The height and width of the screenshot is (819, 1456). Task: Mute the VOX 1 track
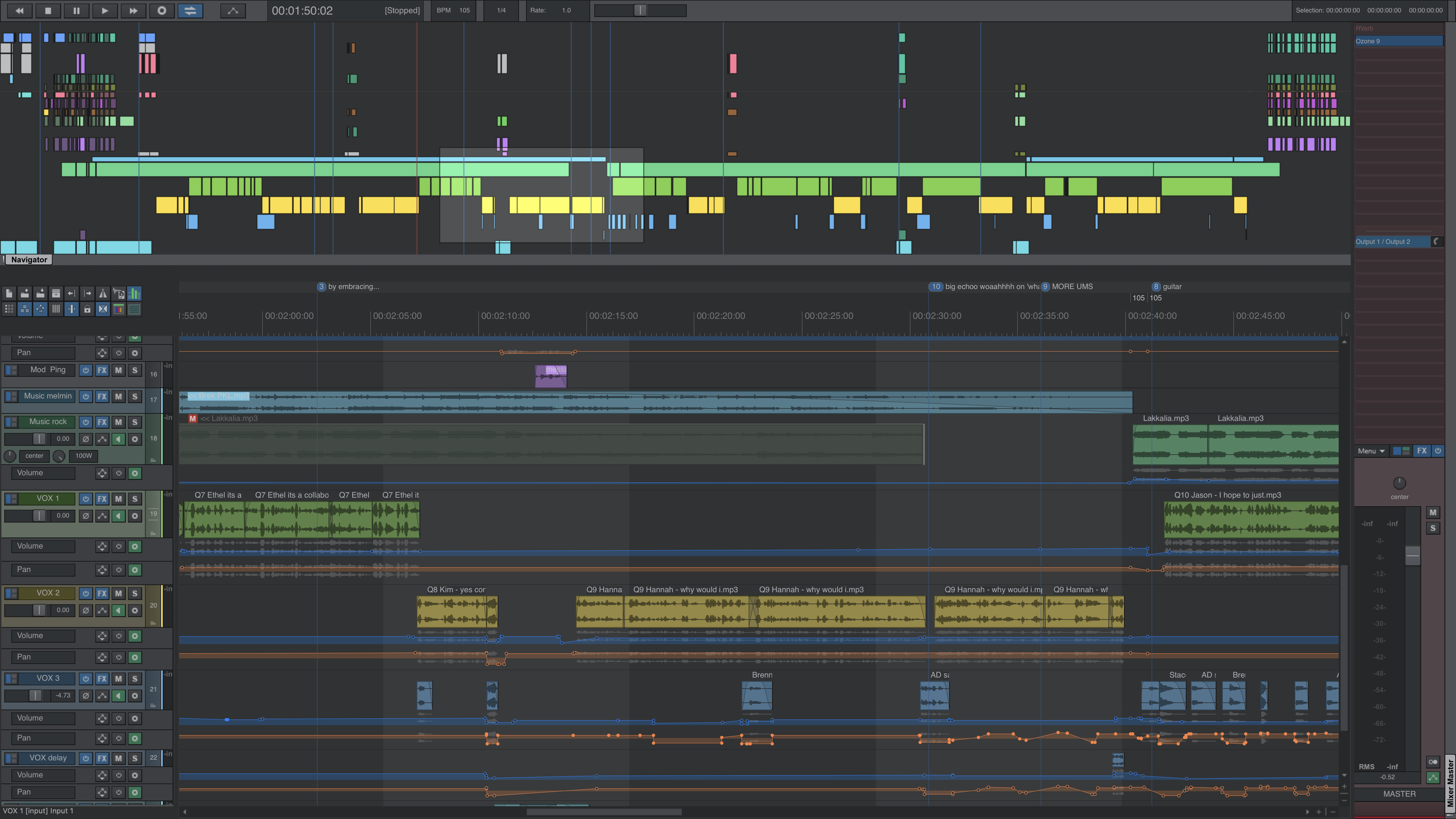[118, 498]
